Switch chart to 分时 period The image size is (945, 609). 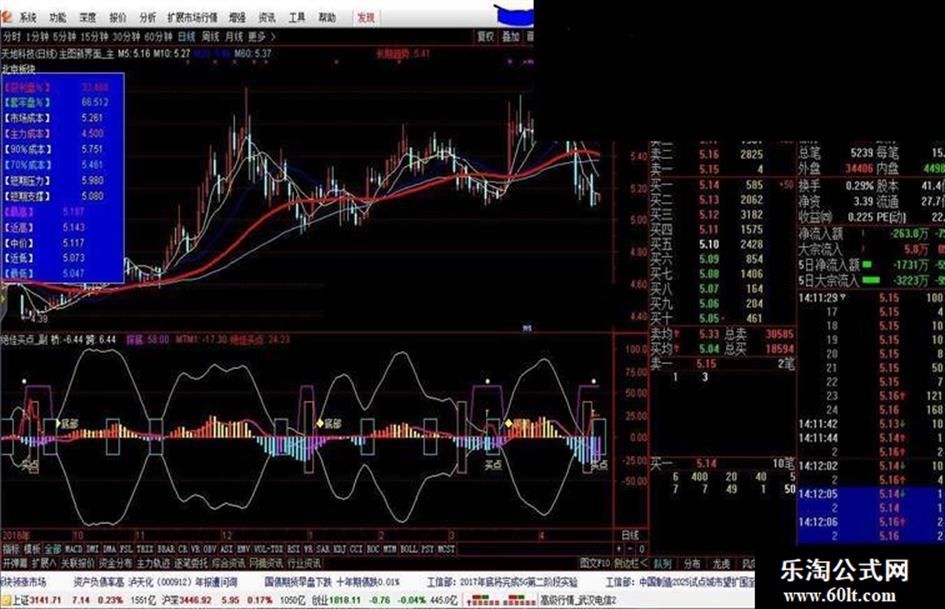pyautogui.click(x=11, y=37)
